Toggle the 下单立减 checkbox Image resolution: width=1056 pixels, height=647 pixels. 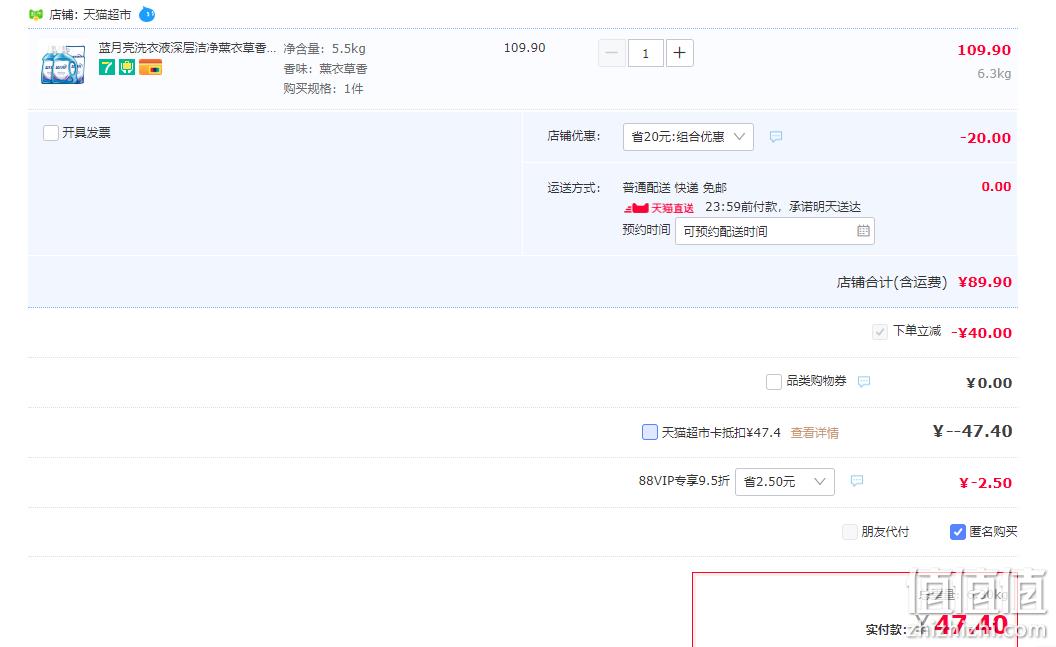(880, 331)
